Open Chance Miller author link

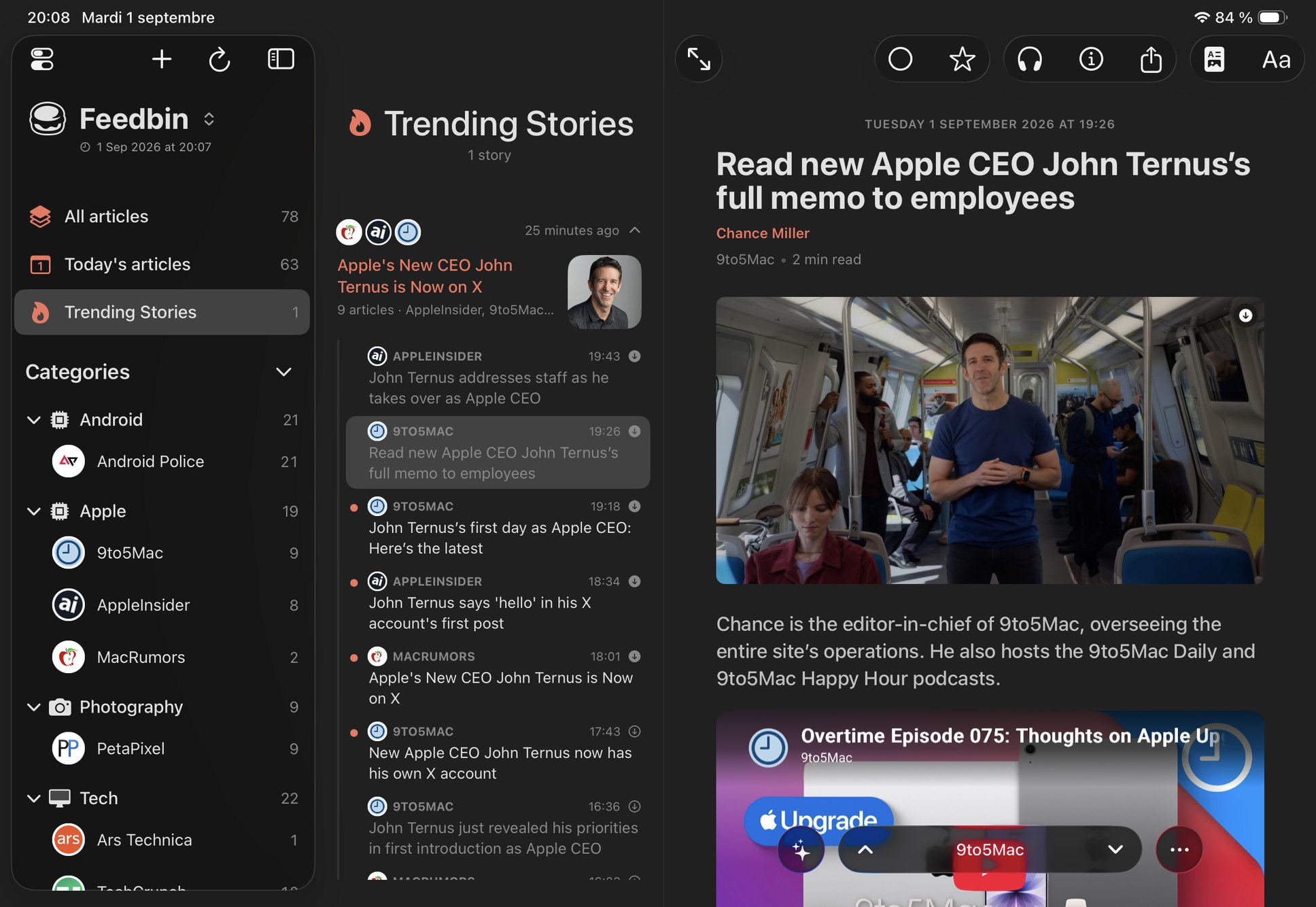pos(763,233)
